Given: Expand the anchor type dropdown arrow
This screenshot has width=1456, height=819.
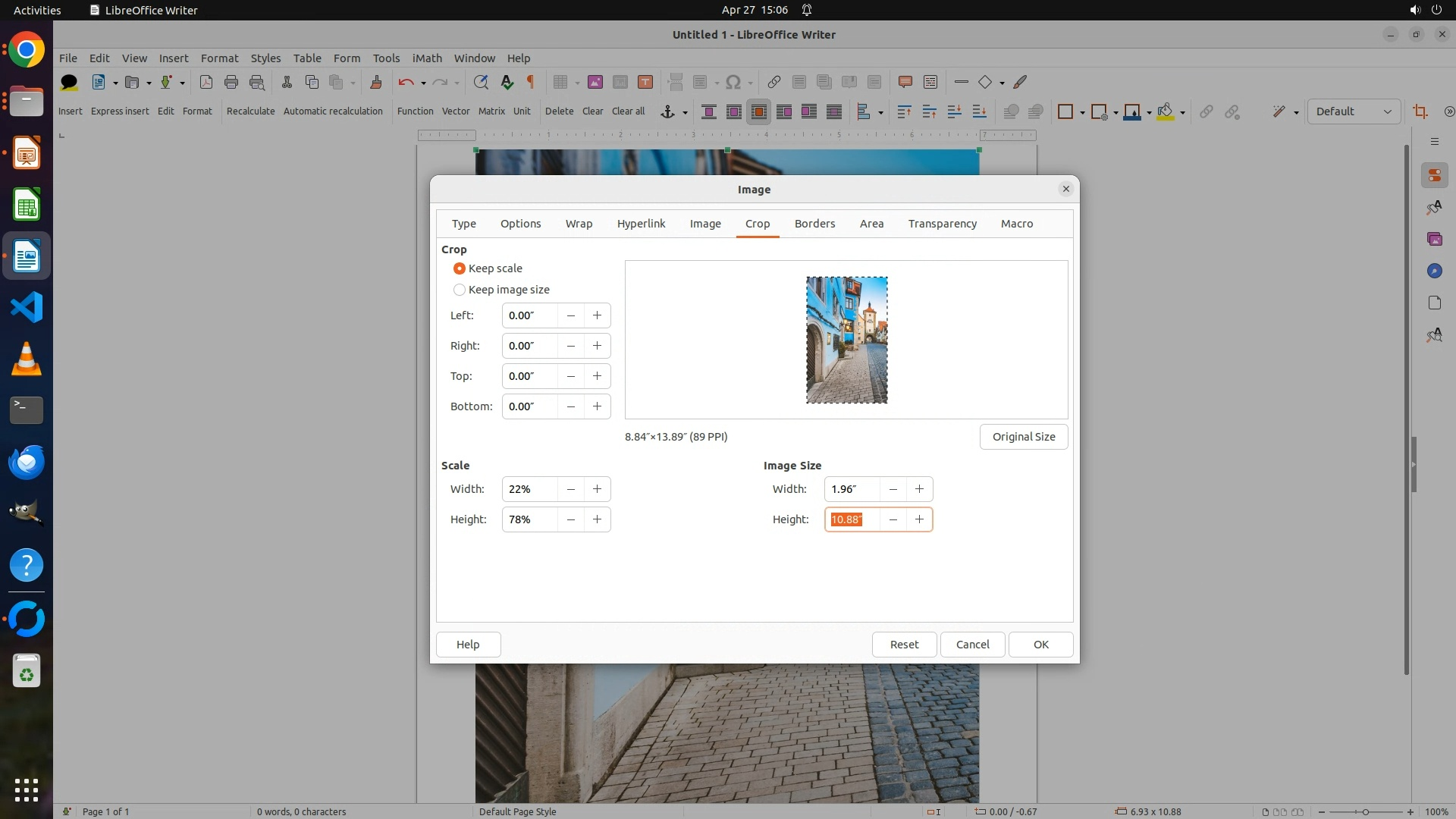Looking at the screenshot, I should pos(685,112).
